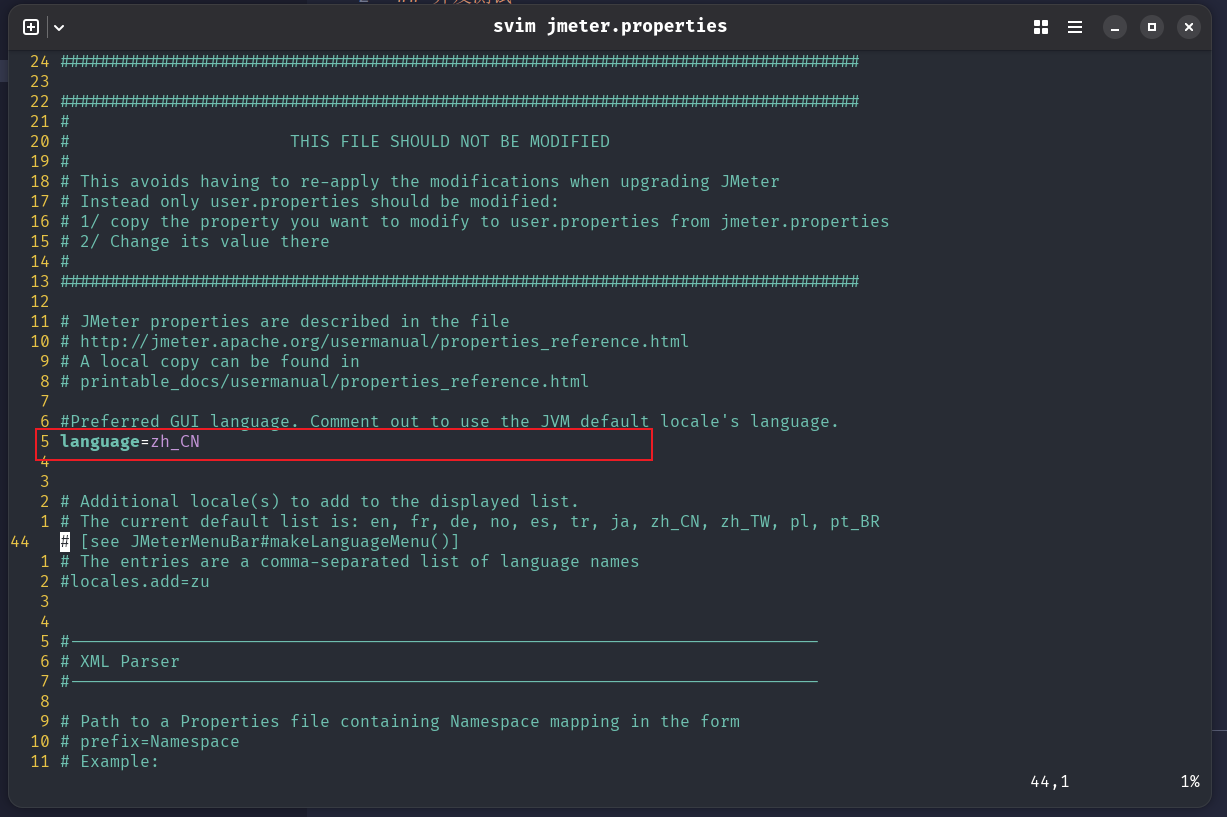This screenshot has width=1227, height=817.
Task: Click the THIS FILE SHOULD NOT BE MODIFIED comment
Action: tap(450, 141)
